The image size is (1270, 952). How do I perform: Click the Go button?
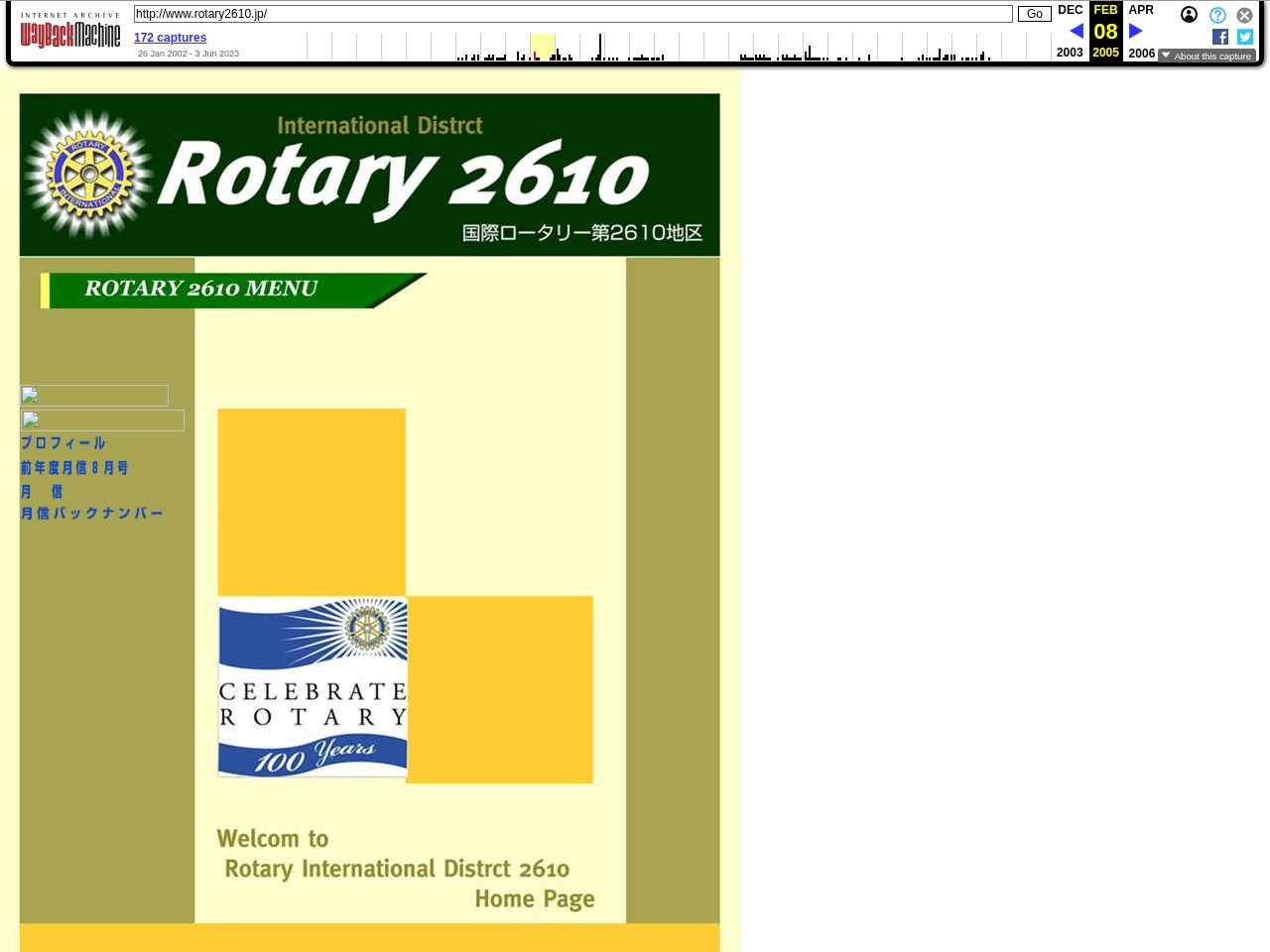coord(1034,14)
